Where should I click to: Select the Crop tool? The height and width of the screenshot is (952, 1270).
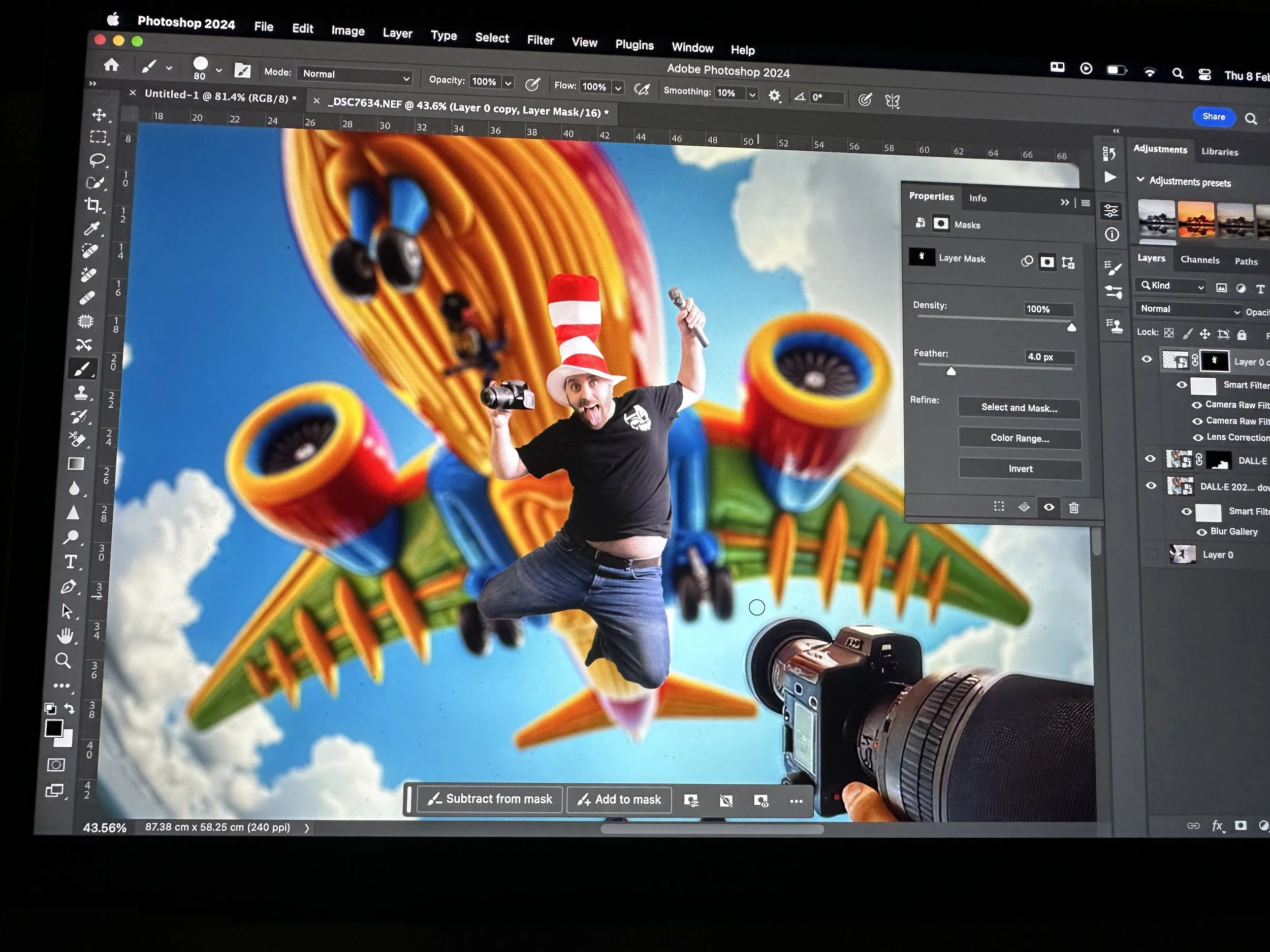93,206
